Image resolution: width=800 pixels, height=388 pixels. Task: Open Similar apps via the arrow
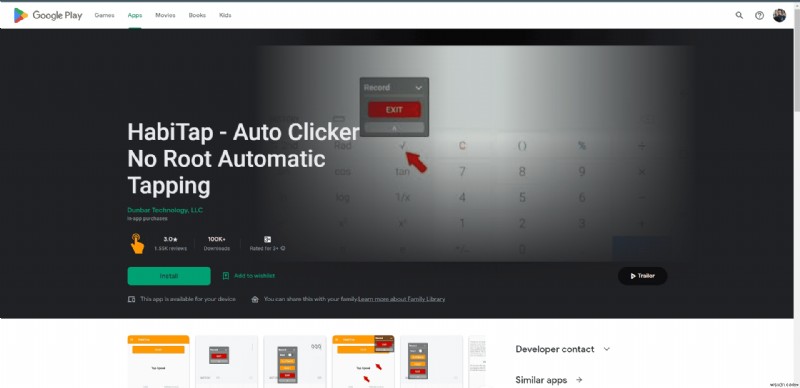pyautogui.click(x=579, y=380)
